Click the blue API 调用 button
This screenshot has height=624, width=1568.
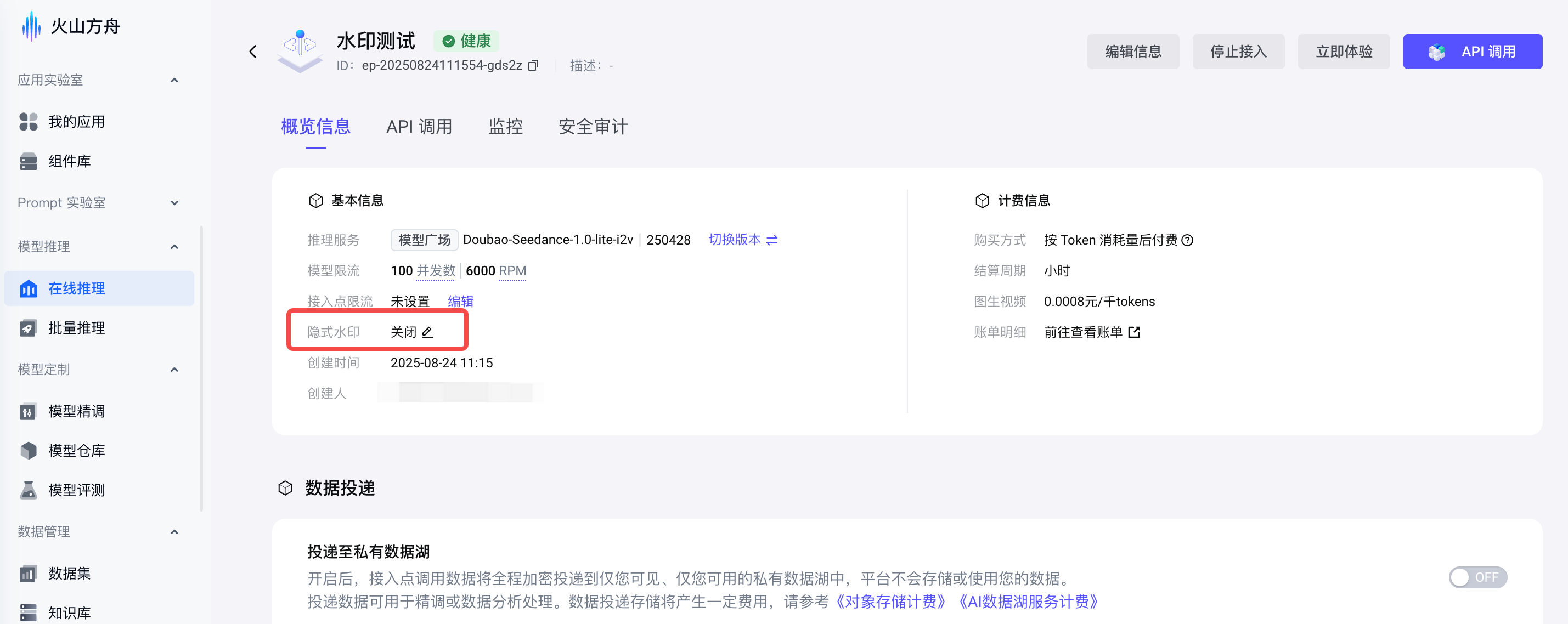[1472, 52]
